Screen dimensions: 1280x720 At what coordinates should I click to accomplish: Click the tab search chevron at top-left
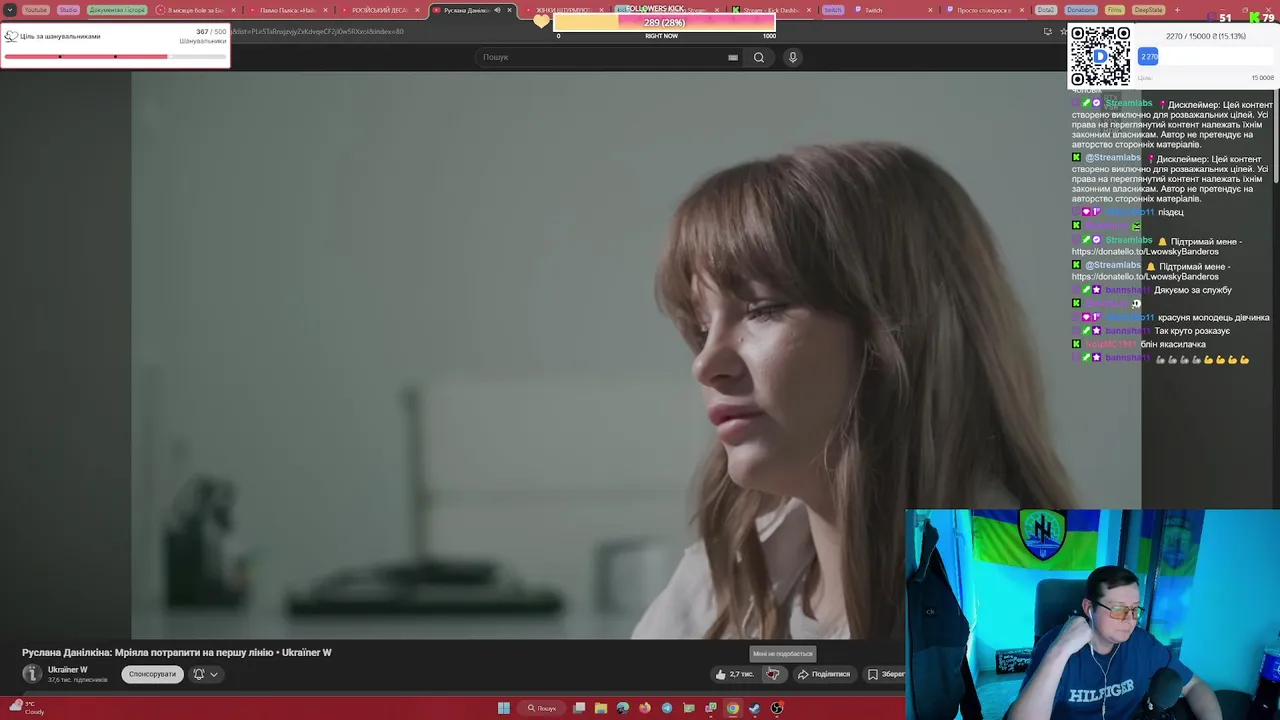[x=10, y=10]
